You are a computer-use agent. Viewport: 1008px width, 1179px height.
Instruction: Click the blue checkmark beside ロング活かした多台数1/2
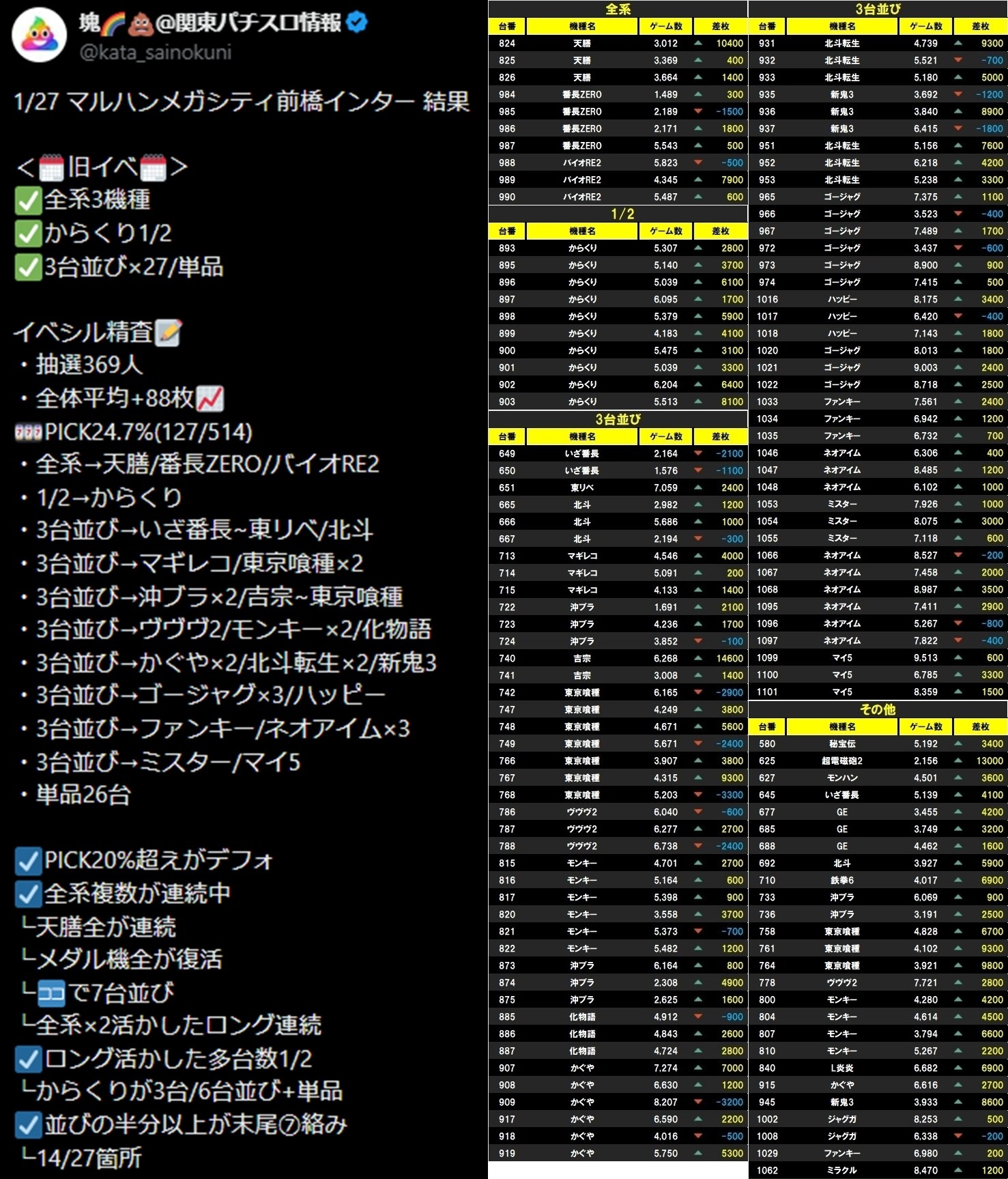click(x=28, y=1059)
